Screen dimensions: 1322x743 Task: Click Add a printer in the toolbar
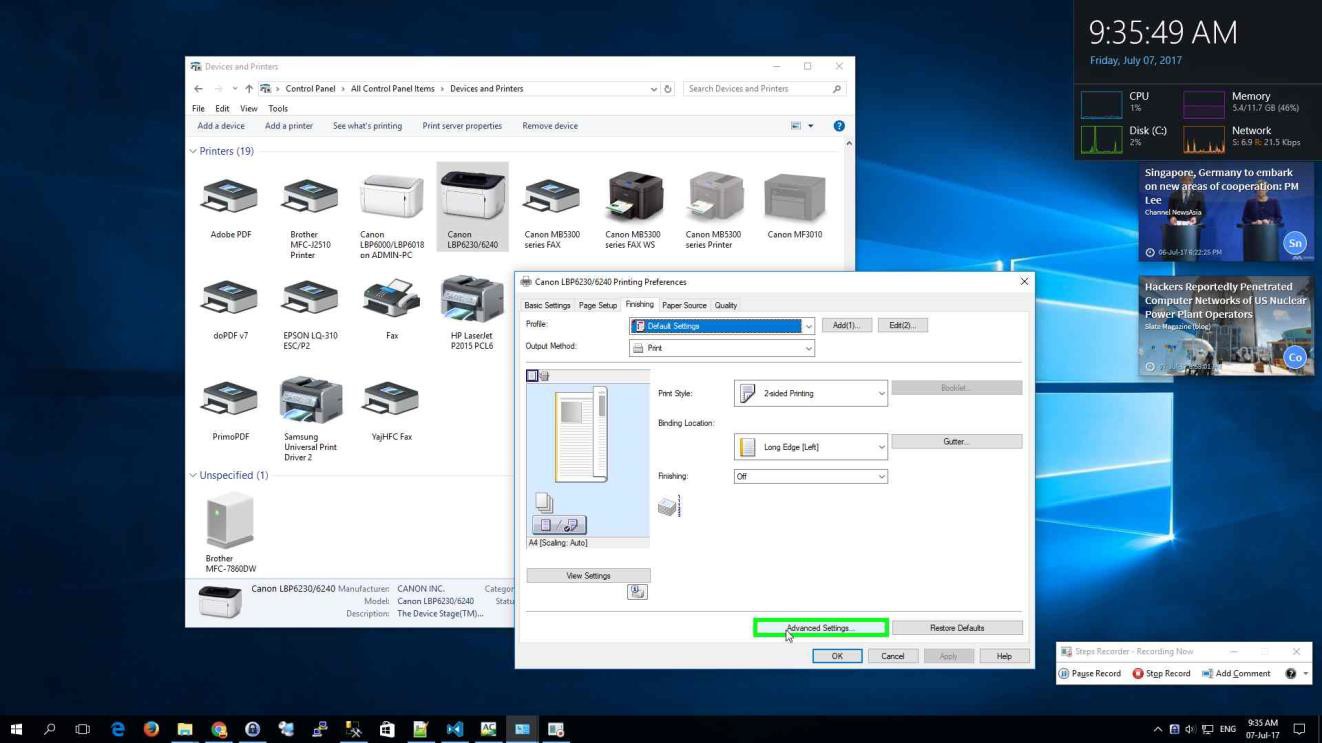pyautogui.click(x=289, y=126)
